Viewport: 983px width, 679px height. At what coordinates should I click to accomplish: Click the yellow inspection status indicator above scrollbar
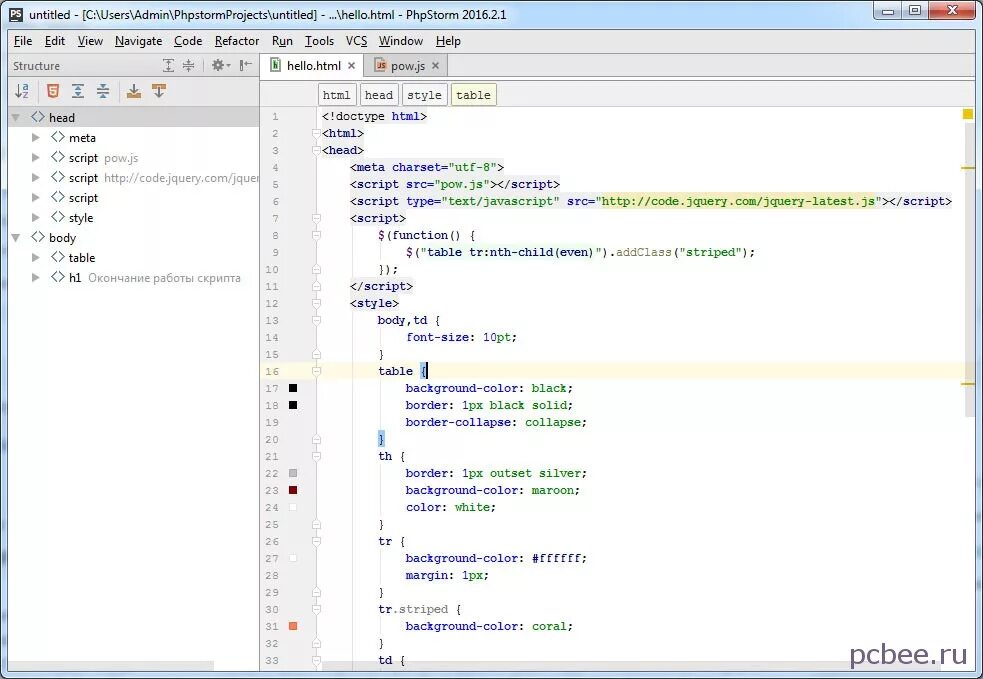pyautogui.click(x=968, y=113)
